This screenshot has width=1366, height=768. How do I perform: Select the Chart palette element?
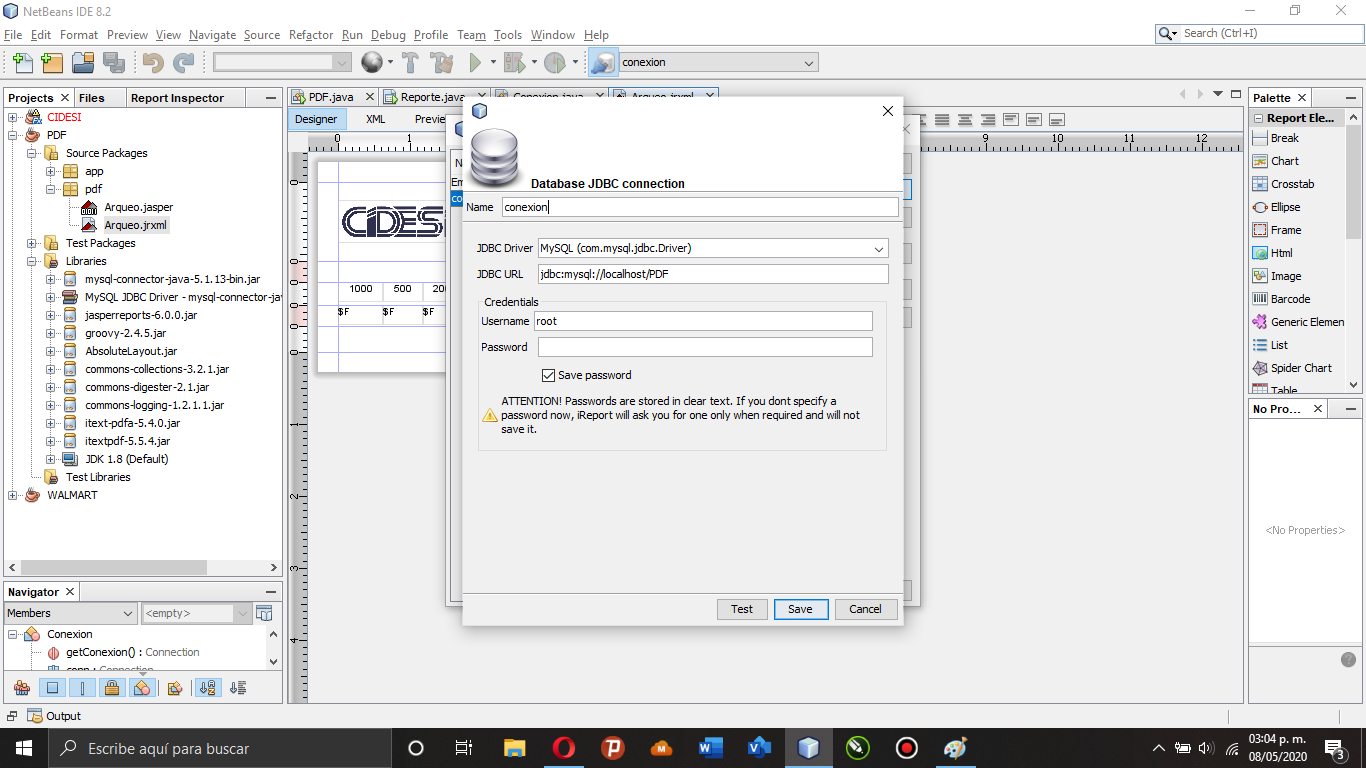click(1275, 161)
